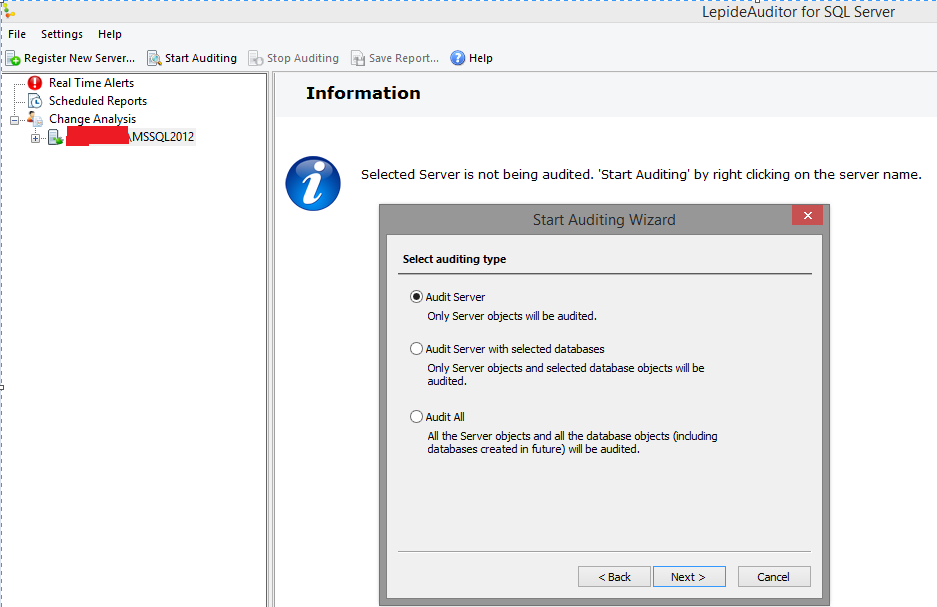This screenshot has width=937, height=607.
Task: Click the blue Help question mark icon
Action: coord(458,58)
